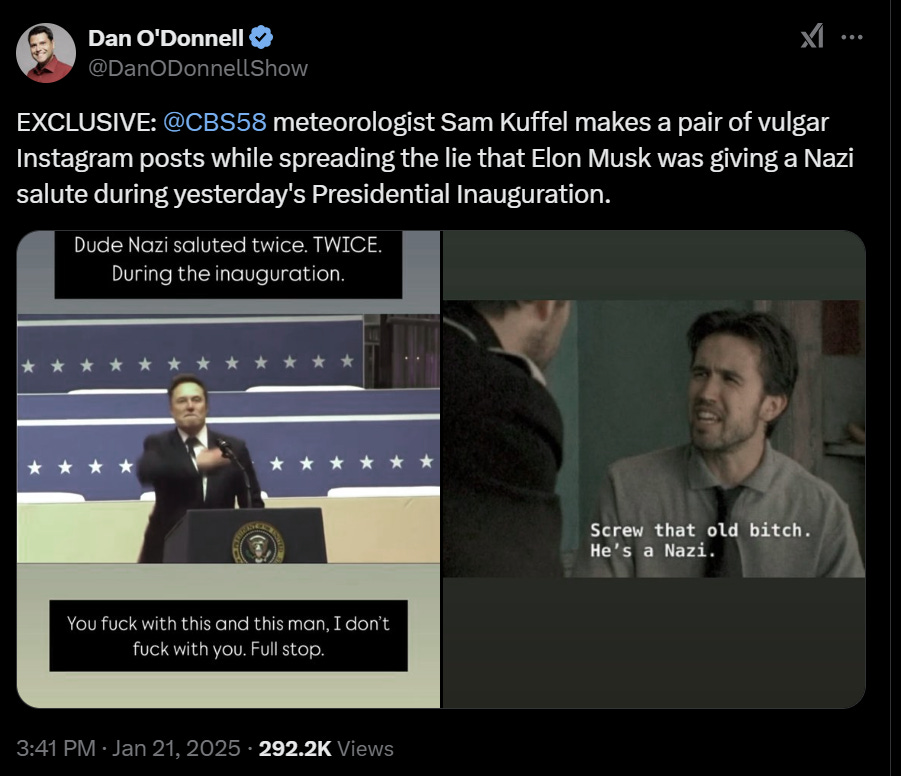This screenshot has height=776, width=901.
Task: Click the Grok icon beside the post
Action: pos(812,37)
